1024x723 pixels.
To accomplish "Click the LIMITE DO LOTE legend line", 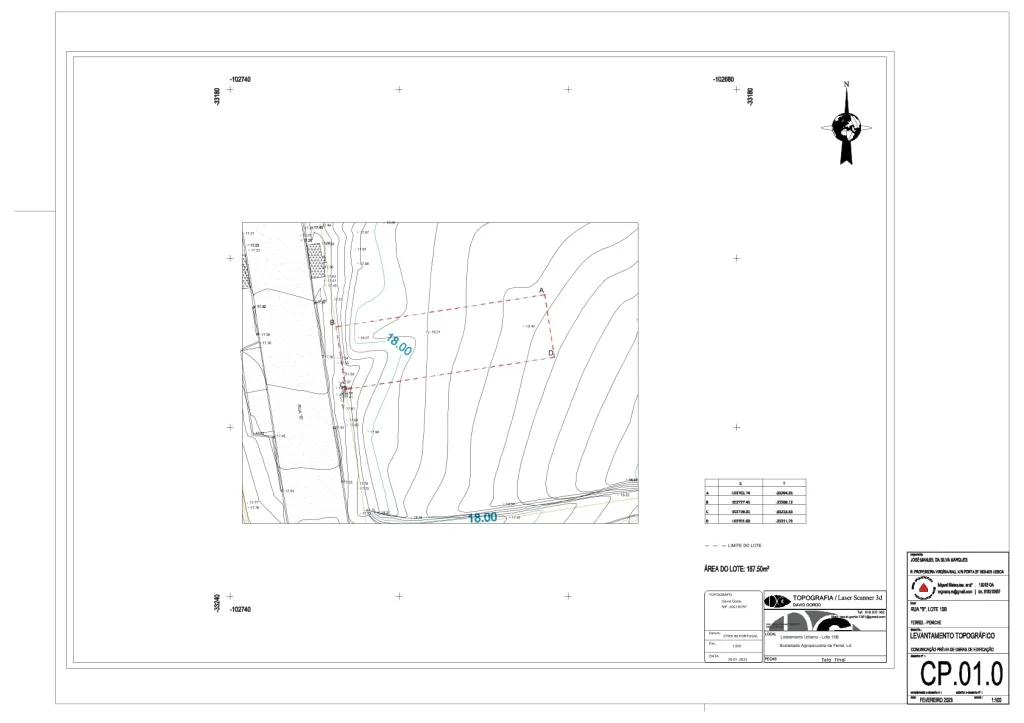I will pos(733,545).
